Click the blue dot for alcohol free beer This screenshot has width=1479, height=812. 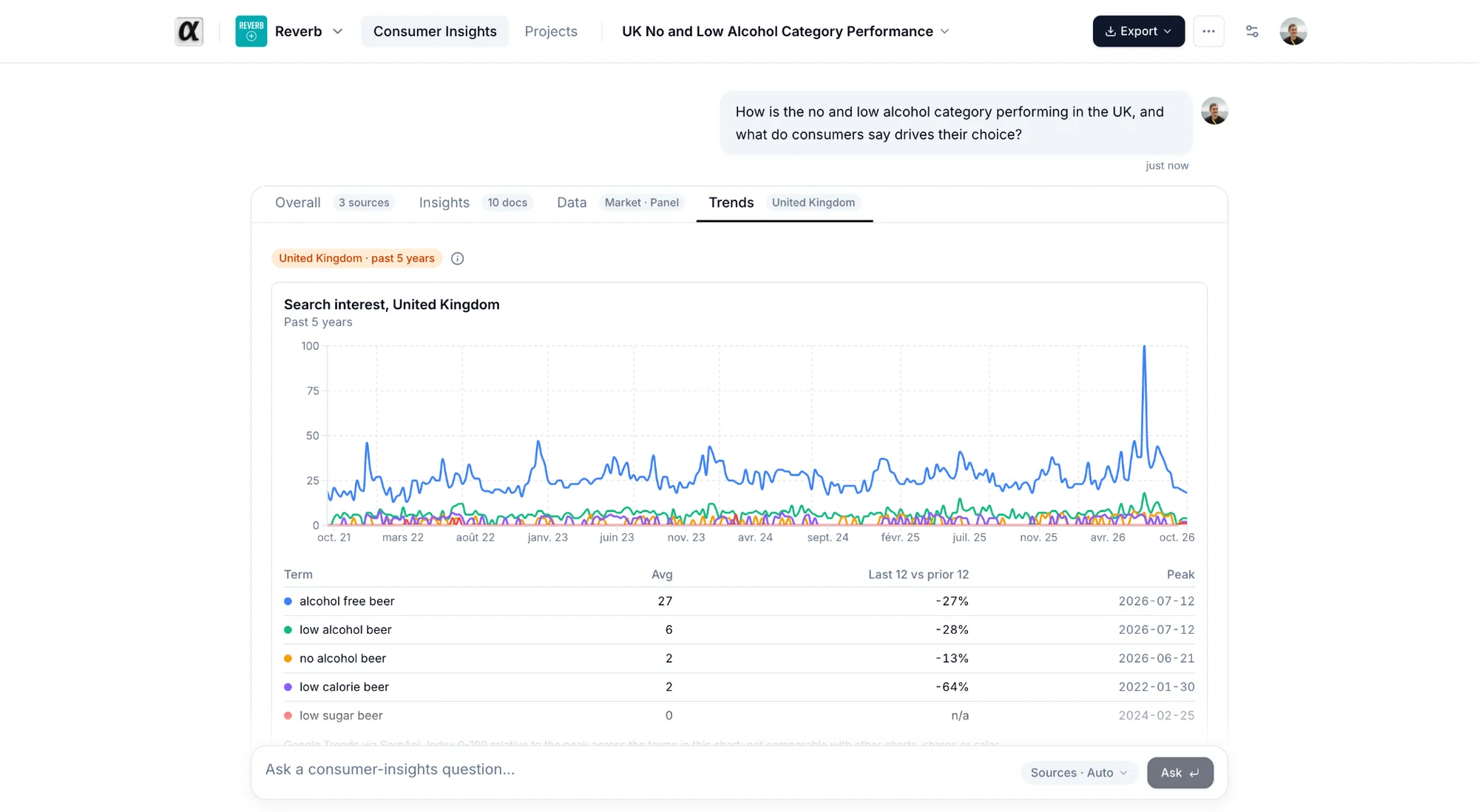(288, 601)
